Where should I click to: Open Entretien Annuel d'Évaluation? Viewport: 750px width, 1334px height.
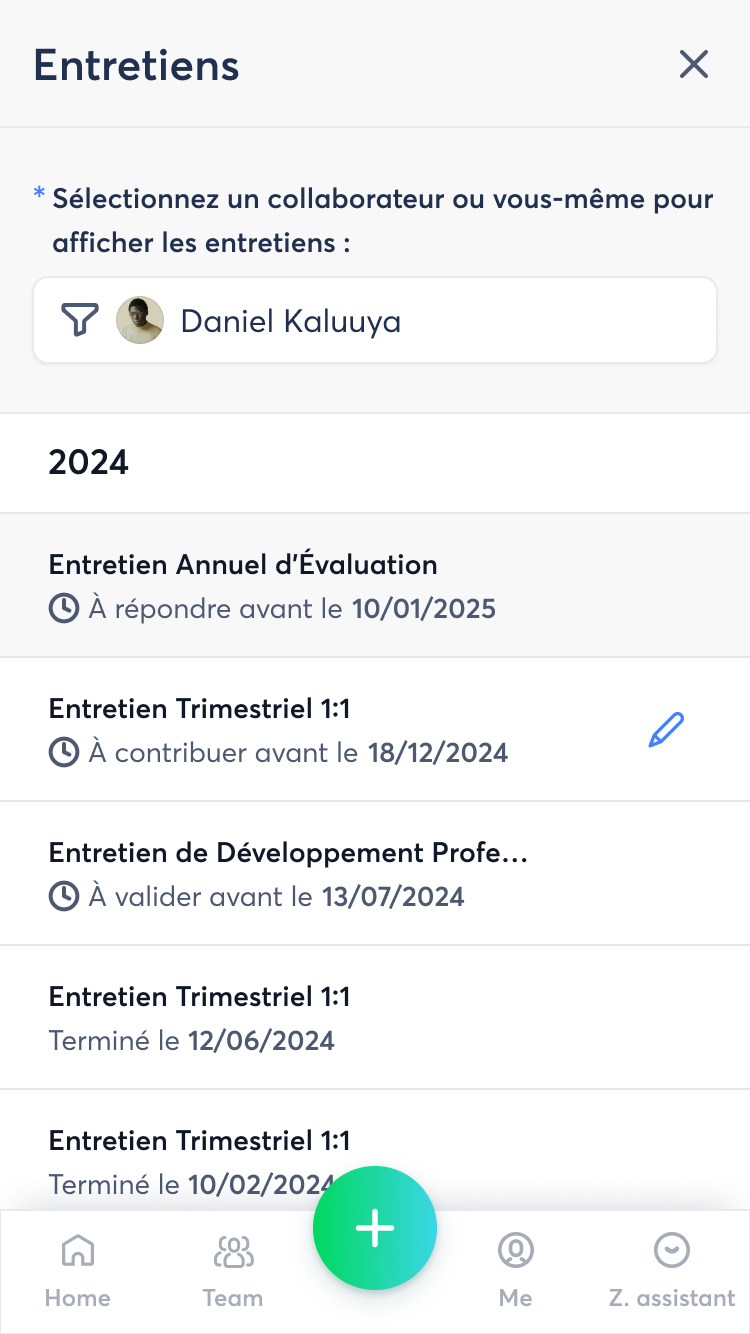[300, 585]
